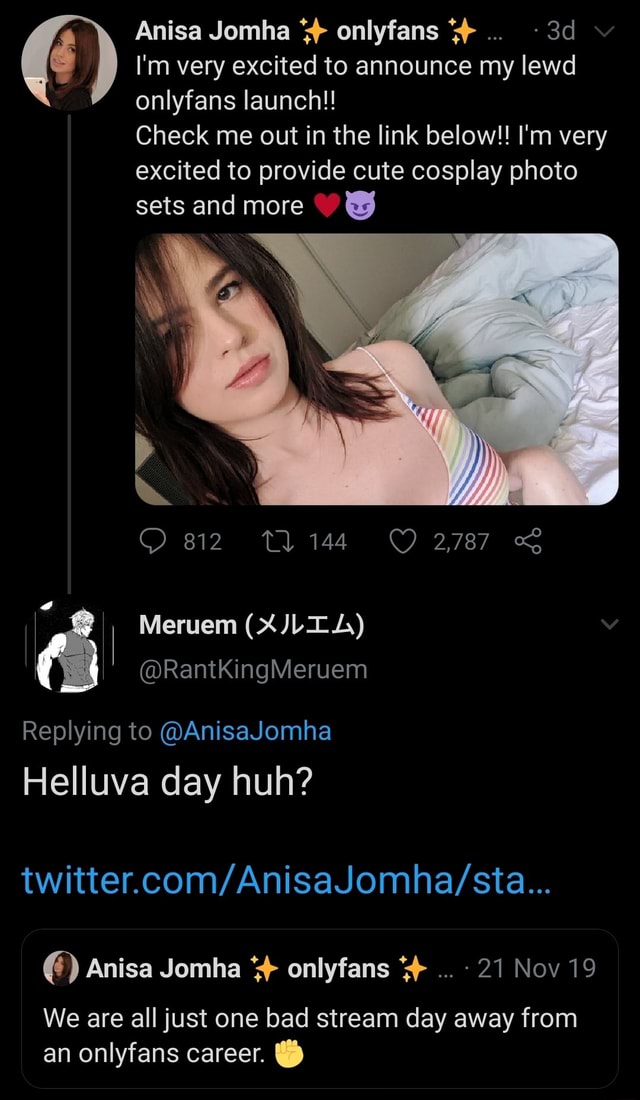
Task: Open the quoted tweet about bad stream day
Action: pyautogui.click(x=320, y=1035)
